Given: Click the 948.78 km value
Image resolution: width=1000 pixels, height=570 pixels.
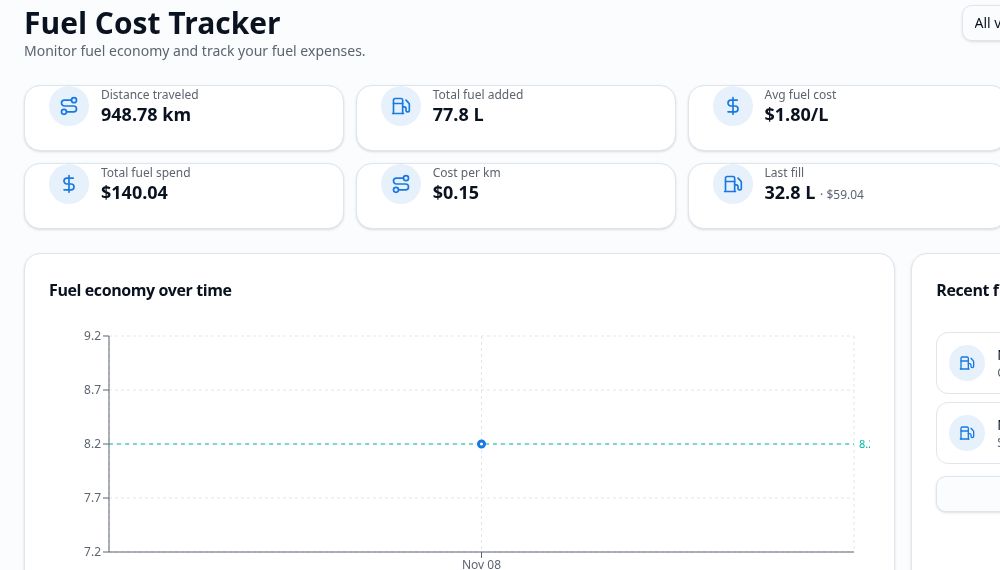Looking at the screenshot, I should [x=145, y=115].
